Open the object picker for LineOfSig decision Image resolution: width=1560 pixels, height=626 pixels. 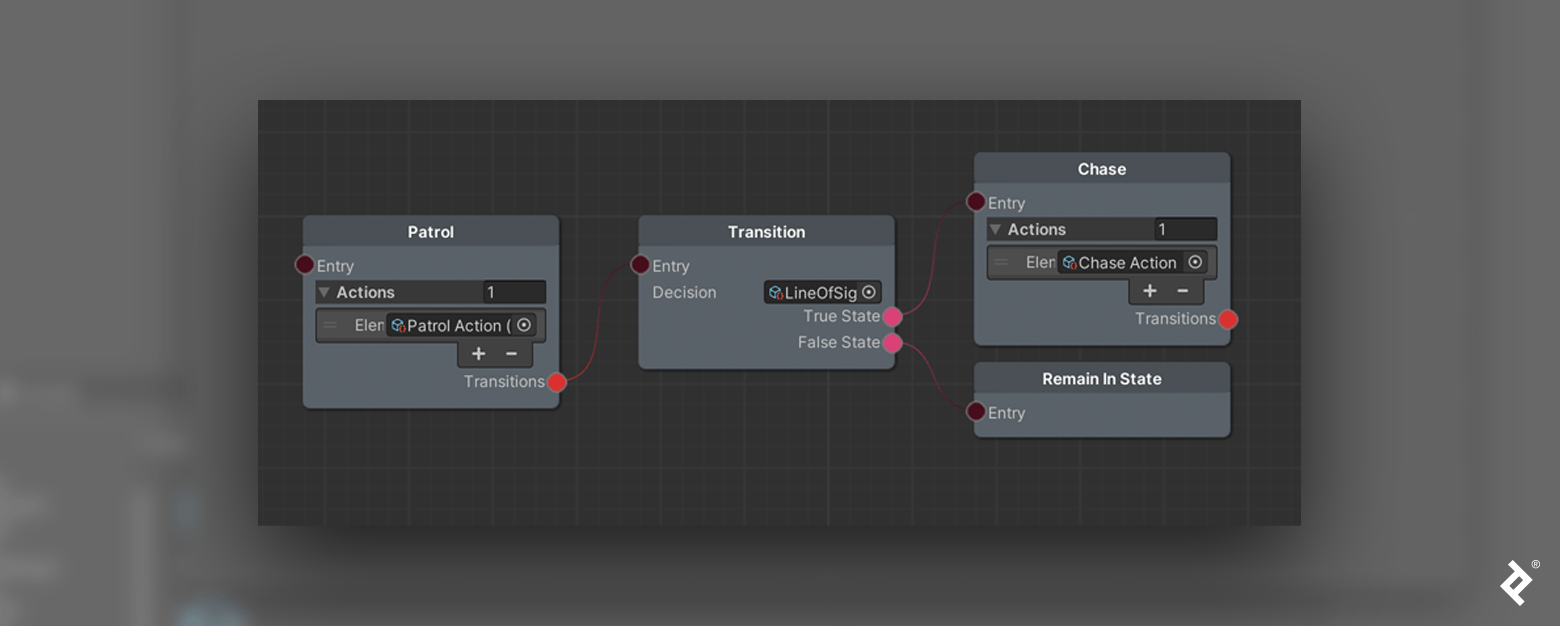(869, 292)
